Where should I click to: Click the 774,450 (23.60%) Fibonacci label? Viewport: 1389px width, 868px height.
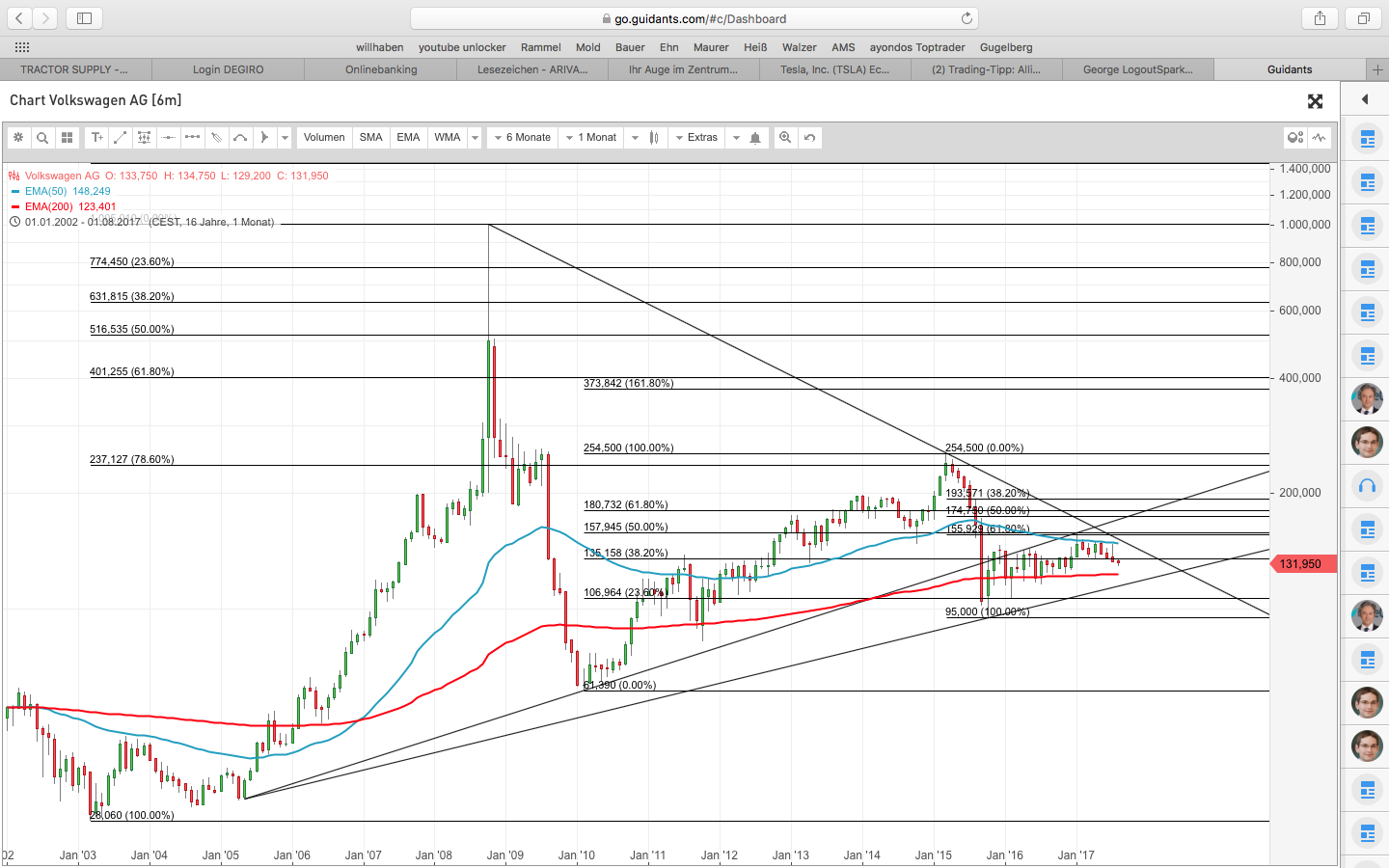pyautogui.click(x=132, y=261)
